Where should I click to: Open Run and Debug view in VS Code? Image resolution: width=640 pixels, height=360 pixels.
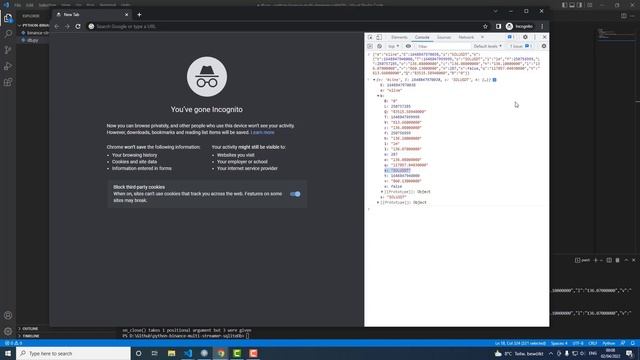click(x=8, y=66)
